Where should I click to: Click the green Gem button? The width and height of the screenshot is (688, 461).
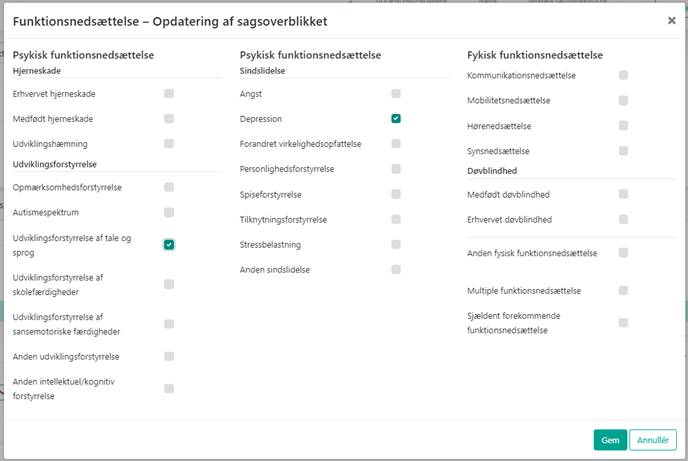pyautogui.click(x=609, y=439)
